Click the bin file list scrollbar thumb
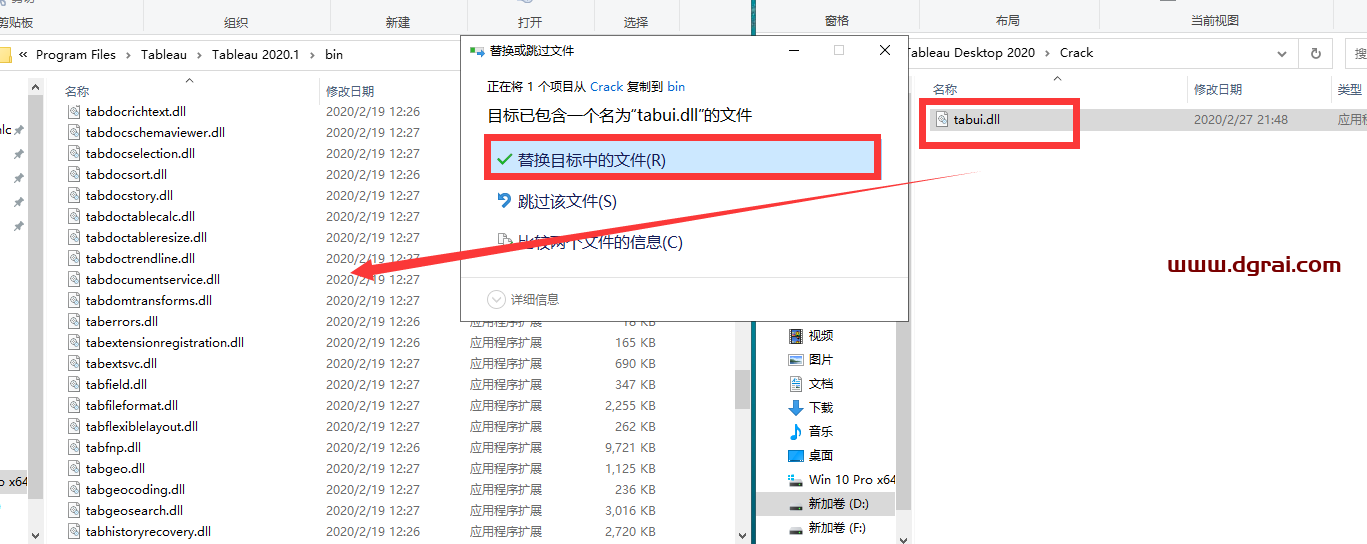 (x=742, y=389)
